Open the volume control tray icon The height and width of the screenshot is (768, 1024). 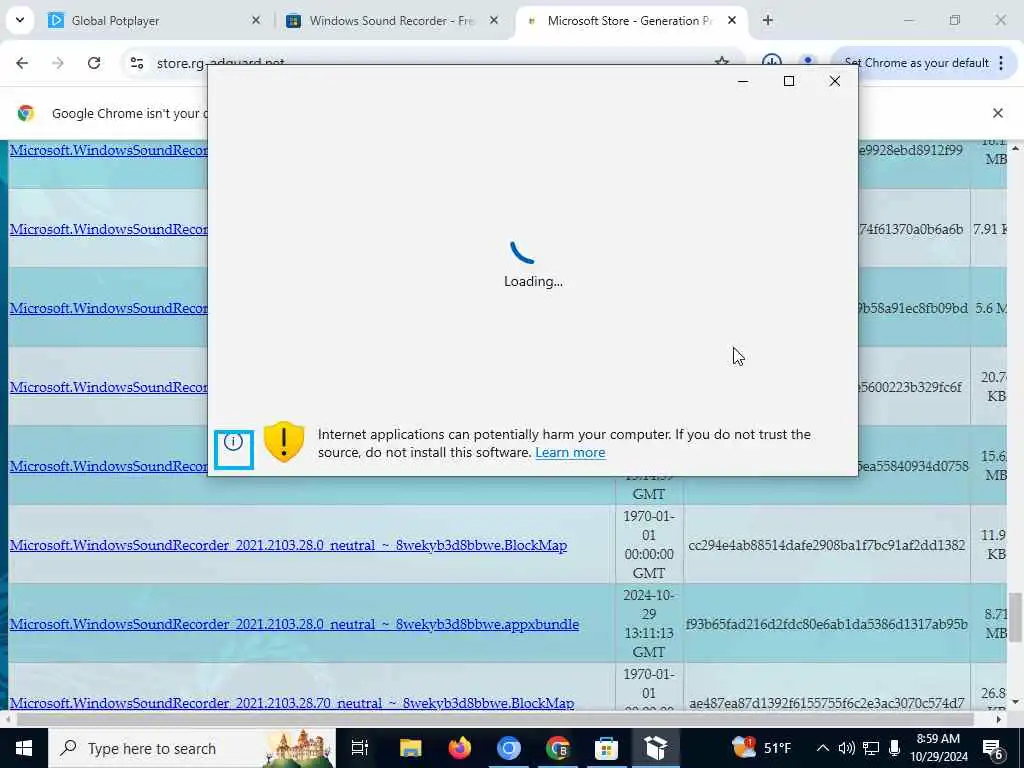pos(846,748)
